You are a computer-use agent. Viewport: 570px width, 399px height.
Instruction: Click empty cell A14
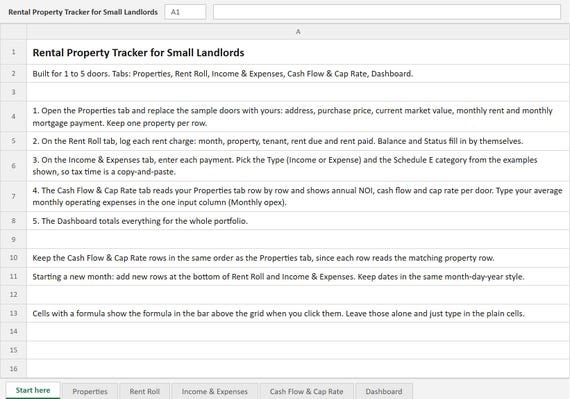pyautogui.click(x=298, y=331)
